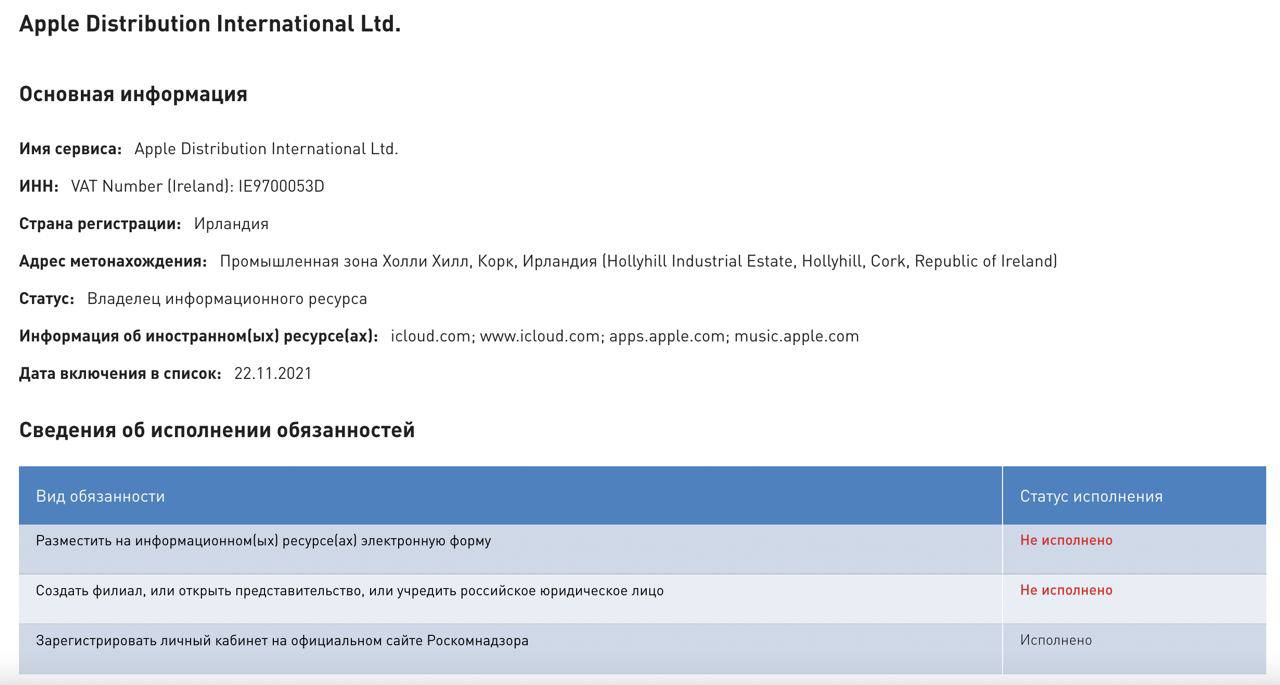Click Не исполнено status for электронную форму row
1280x685 pixels.
[1066, 540]
